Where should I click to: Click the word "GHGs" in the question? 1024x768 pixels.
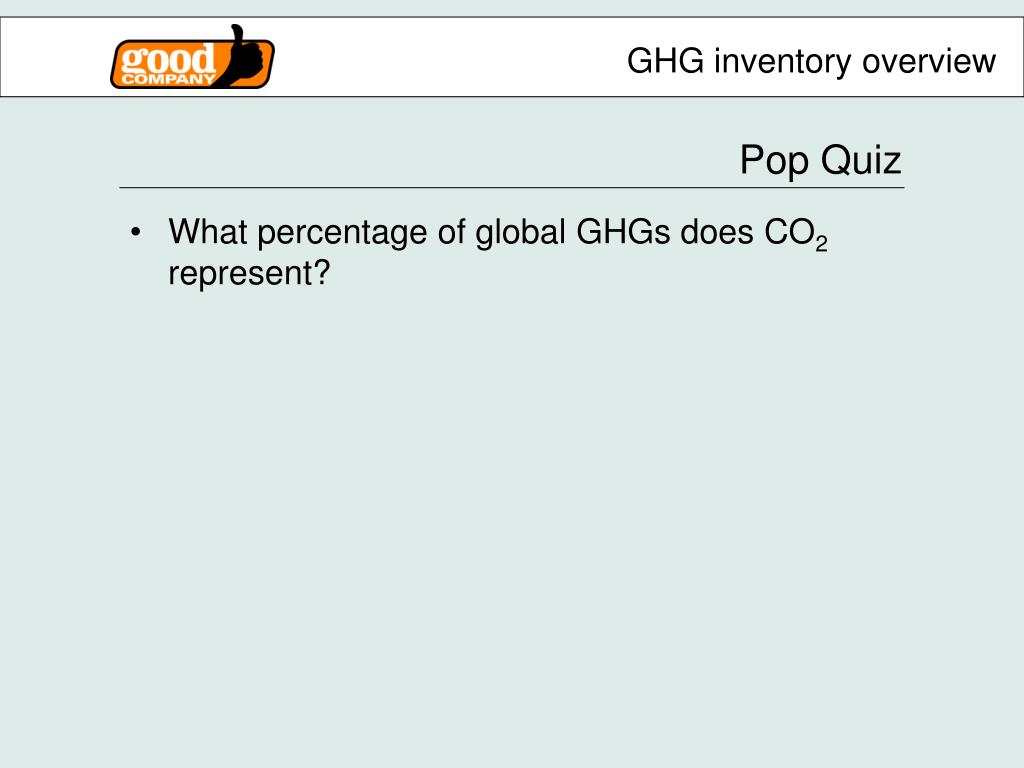pyautogui.click(x=623, y=231)
